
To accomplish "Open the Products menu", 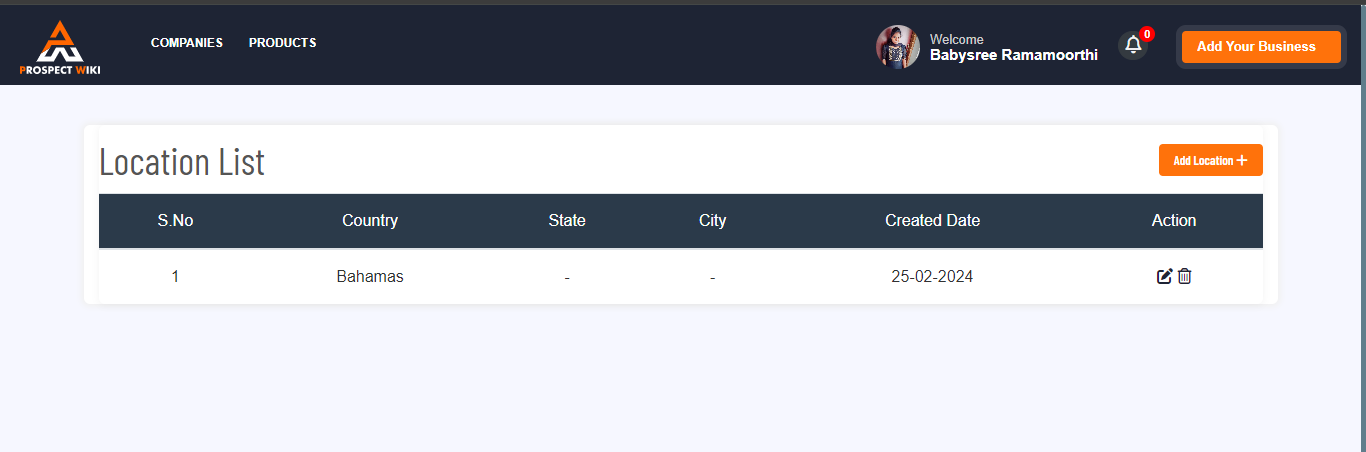I will (x=283, y=43).
